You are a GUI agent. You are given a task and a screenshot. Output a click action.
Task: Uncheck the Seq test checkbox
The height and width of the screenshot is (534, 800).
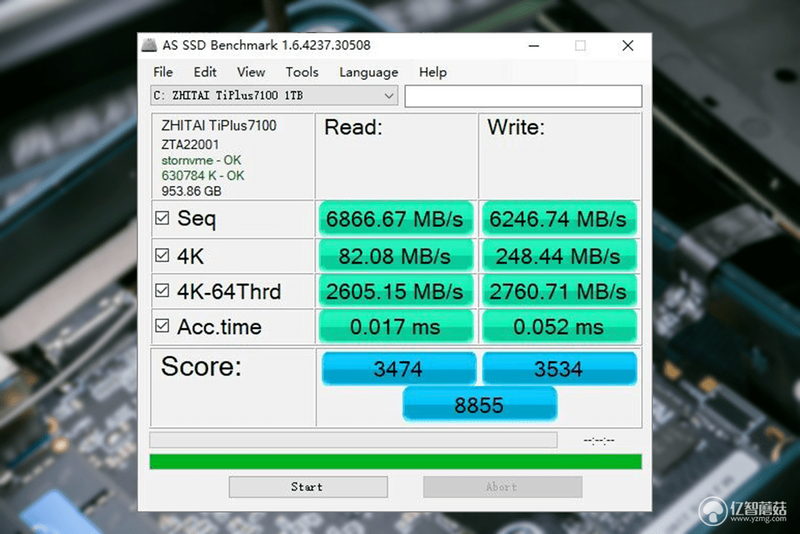[x=162, y=218]
